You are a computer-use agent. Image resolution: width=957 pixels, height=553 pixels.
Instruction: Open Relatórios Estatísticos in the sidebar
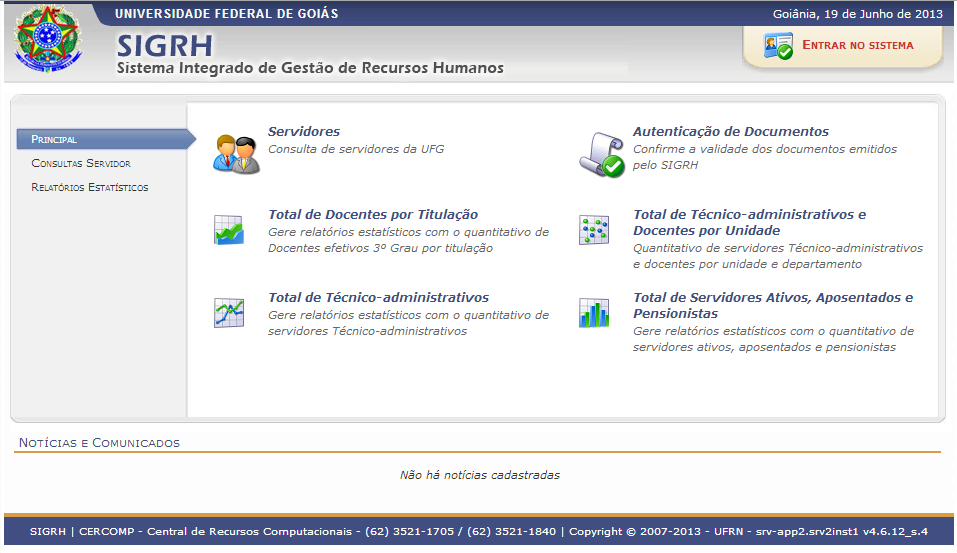click(x=90, y=187)
